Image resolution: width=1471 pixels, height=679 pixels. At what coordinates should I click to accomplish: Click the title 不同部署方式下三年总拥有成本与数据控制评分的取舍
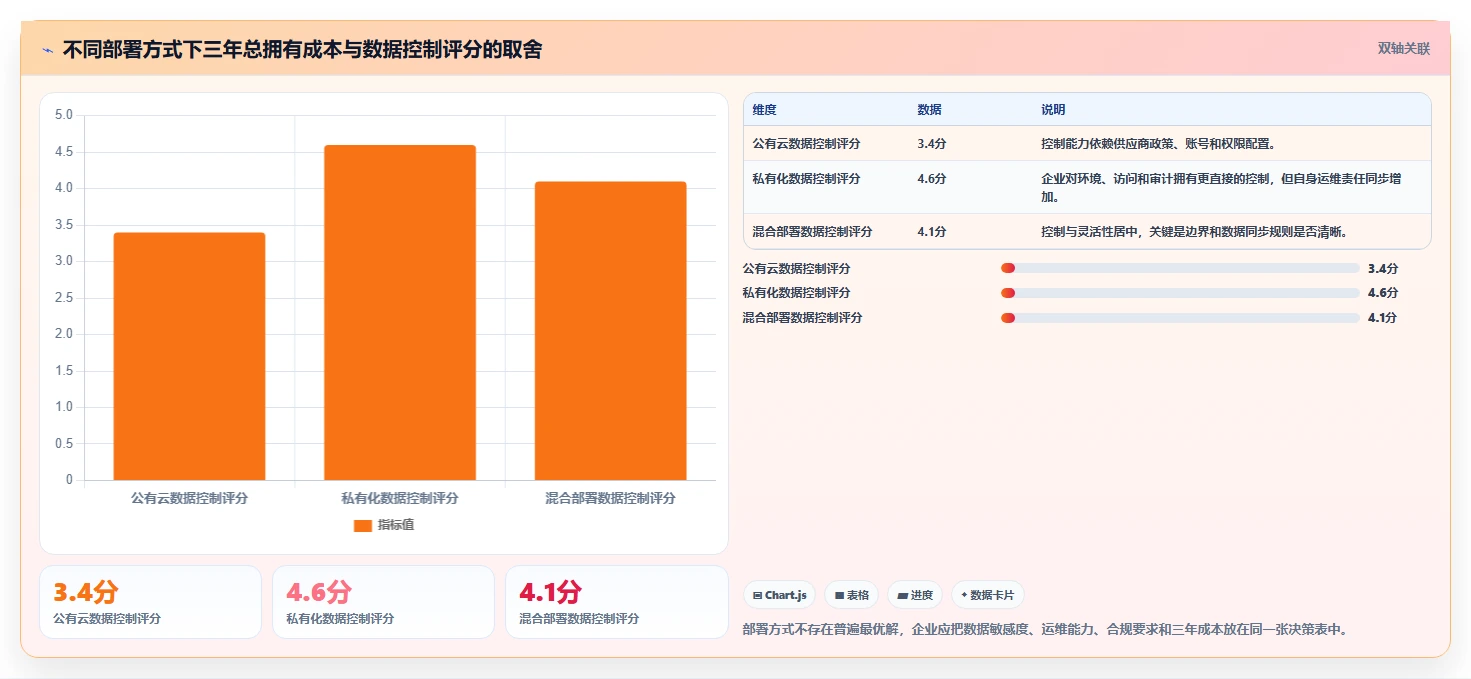coord(302,50)
